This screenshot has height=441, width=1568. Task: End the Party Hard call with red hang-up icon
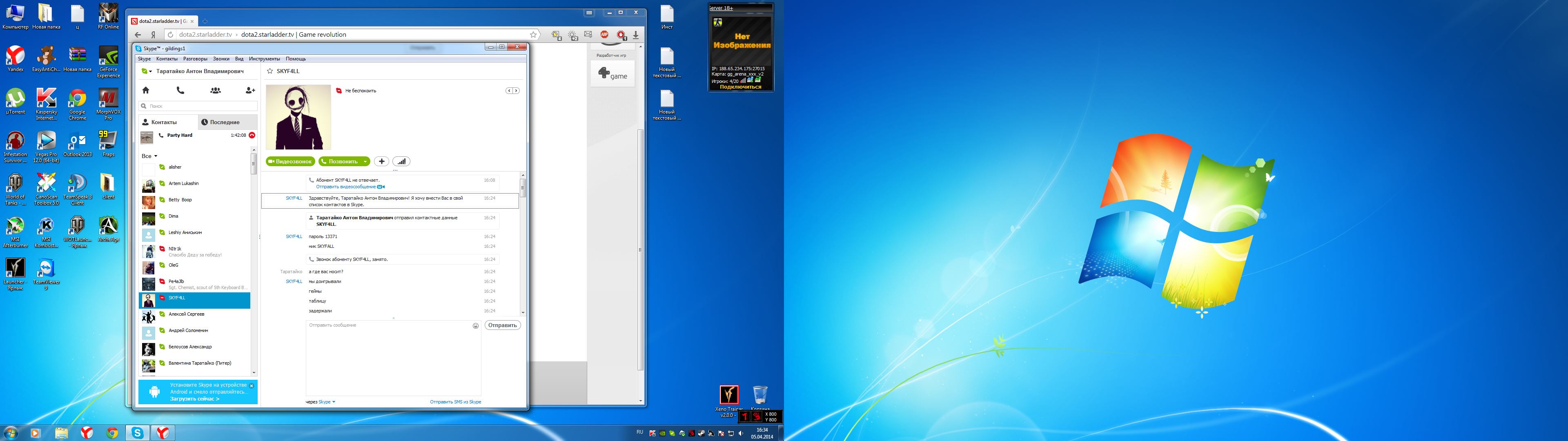pyautogui.click(x=252, y=135)
